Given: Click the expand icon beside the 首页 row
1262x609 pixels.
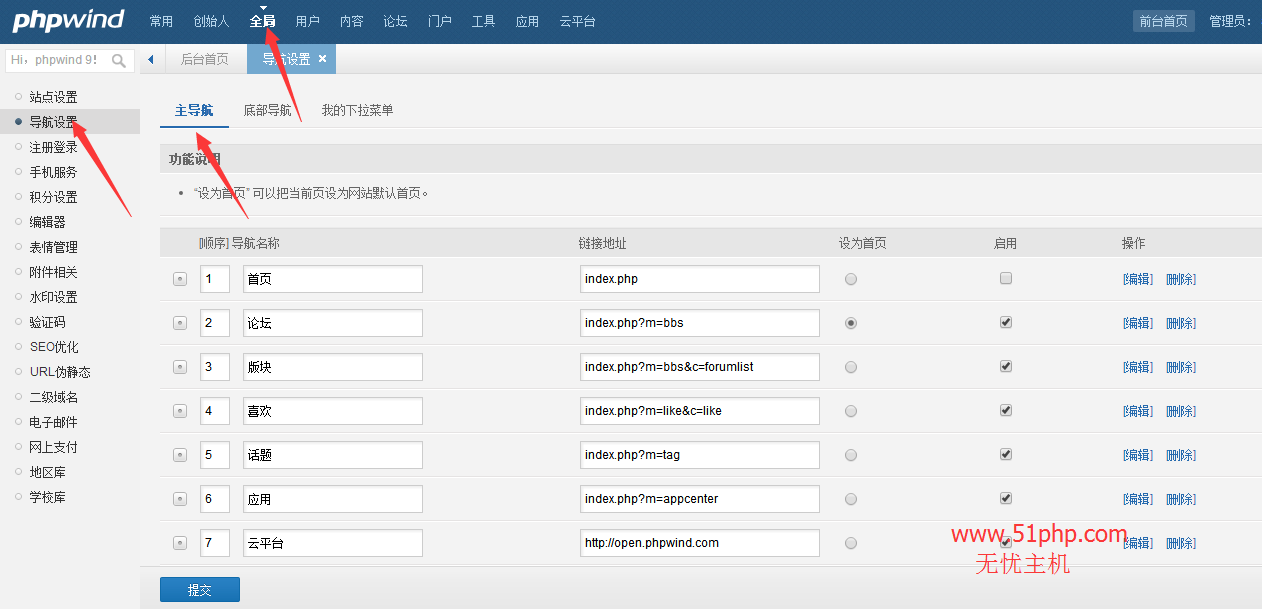Looking at the screenshot, I should coord(180,279).
